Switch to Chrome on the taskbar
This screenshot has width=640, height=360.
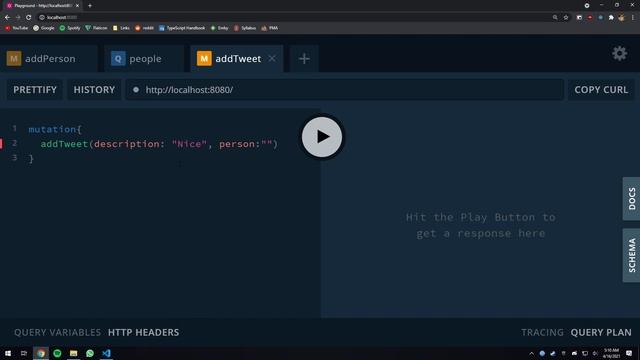click(x=41, y=353)
